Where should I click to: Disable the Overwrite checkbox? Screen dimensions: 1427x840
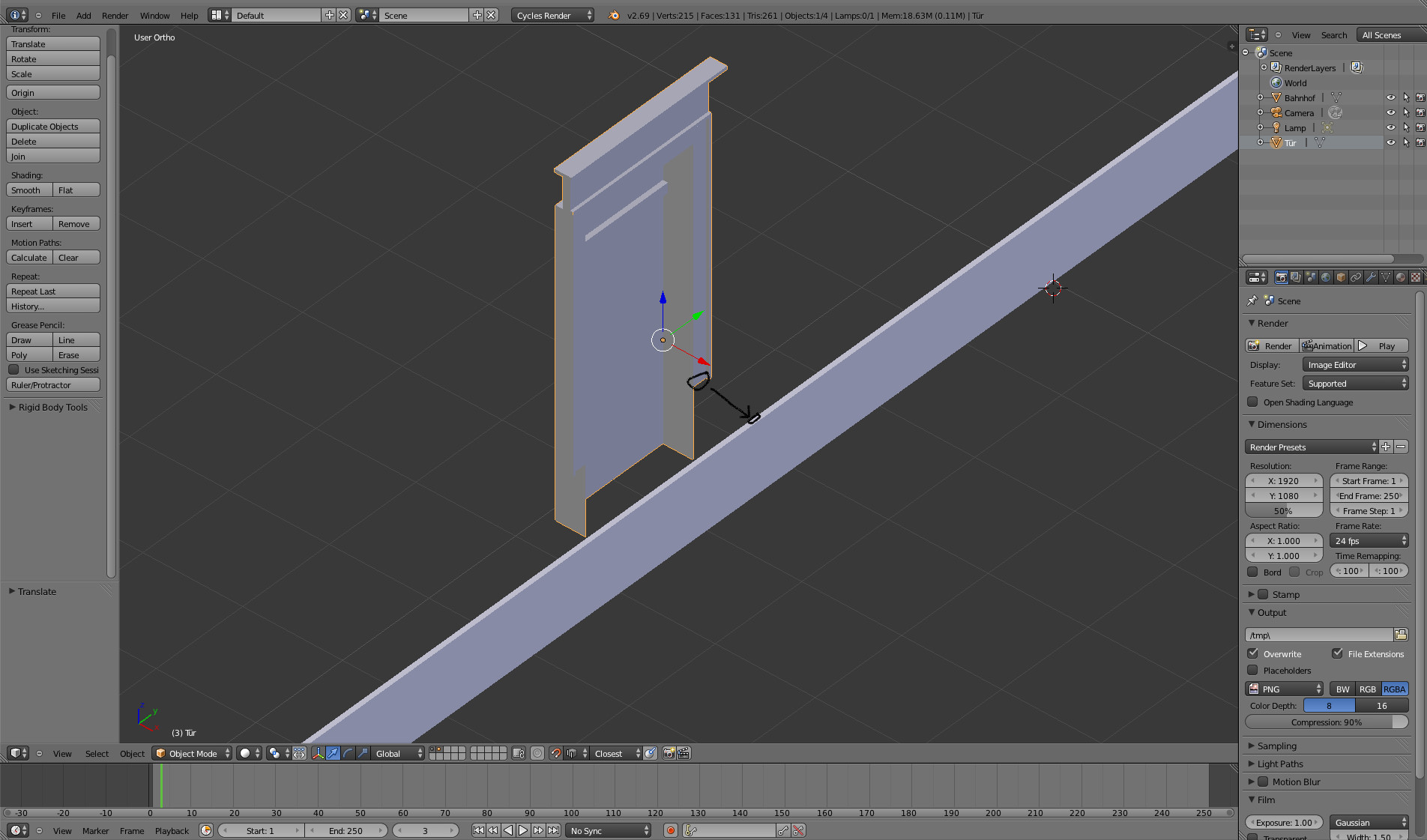click(1253, 653)
